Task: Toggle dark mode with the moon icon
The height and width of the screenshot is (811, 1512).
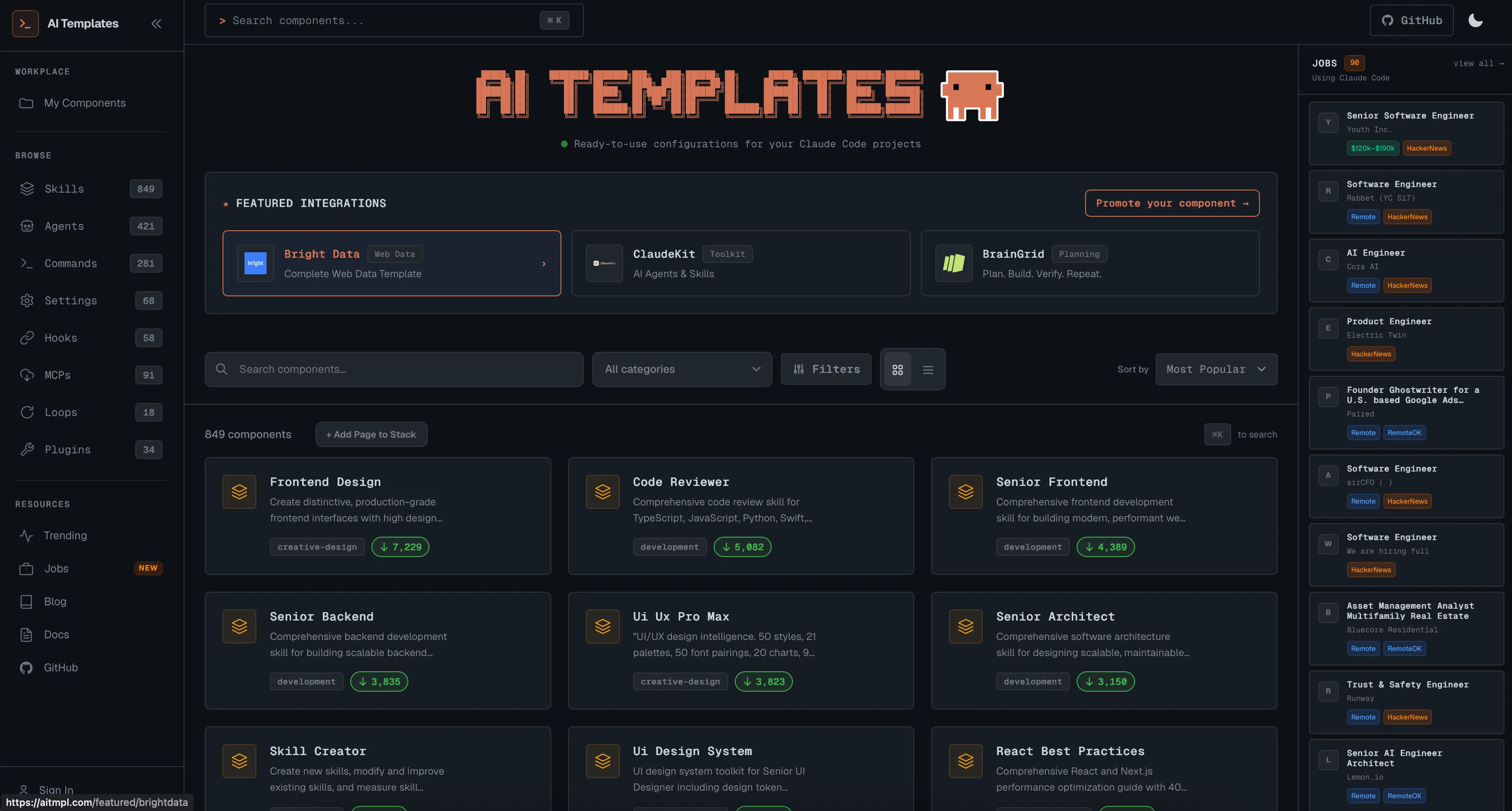Action: tap(1476, 21)
